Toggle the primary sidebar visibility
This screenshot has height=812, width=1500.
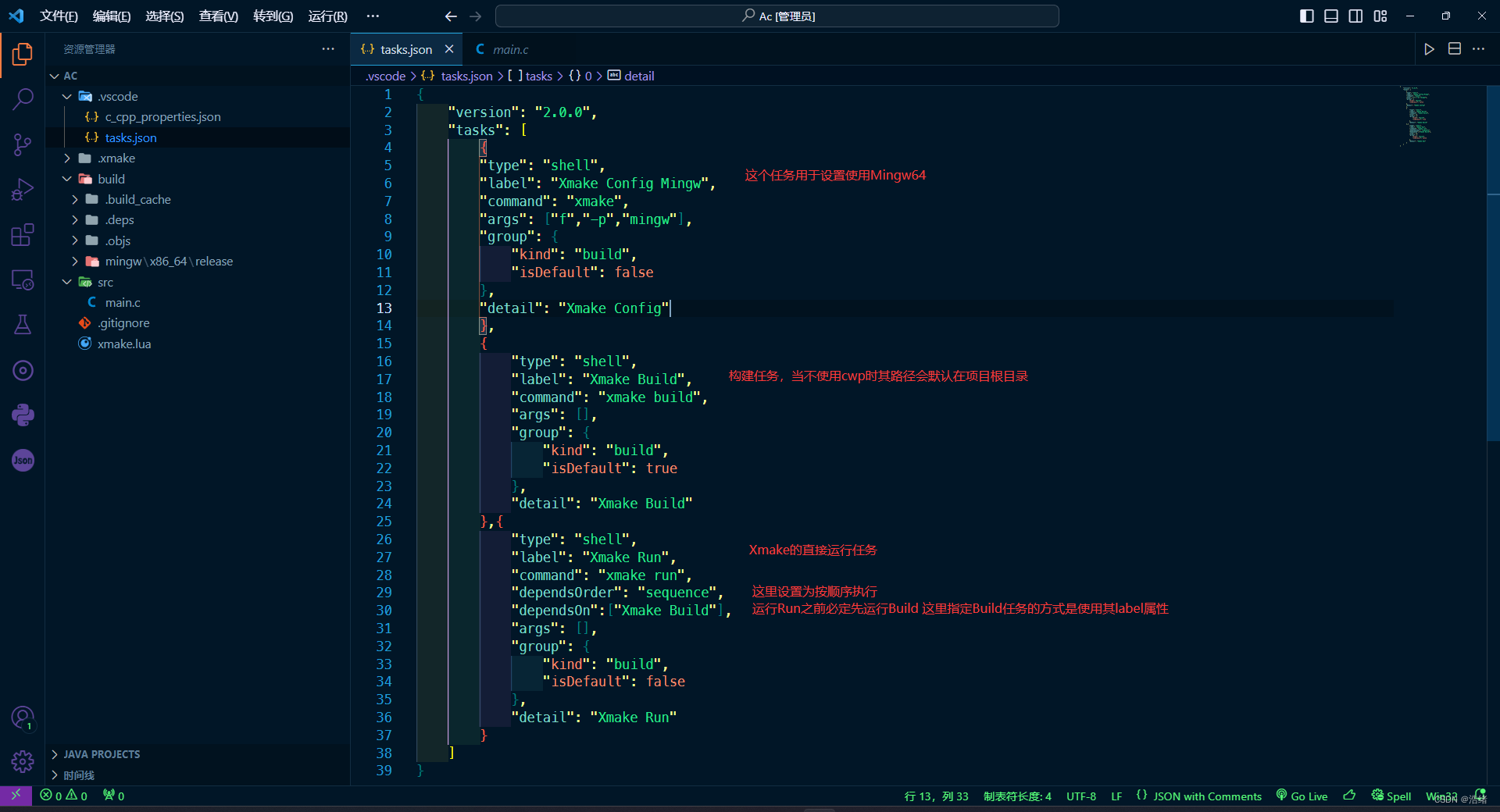[x=1305, y=16]
